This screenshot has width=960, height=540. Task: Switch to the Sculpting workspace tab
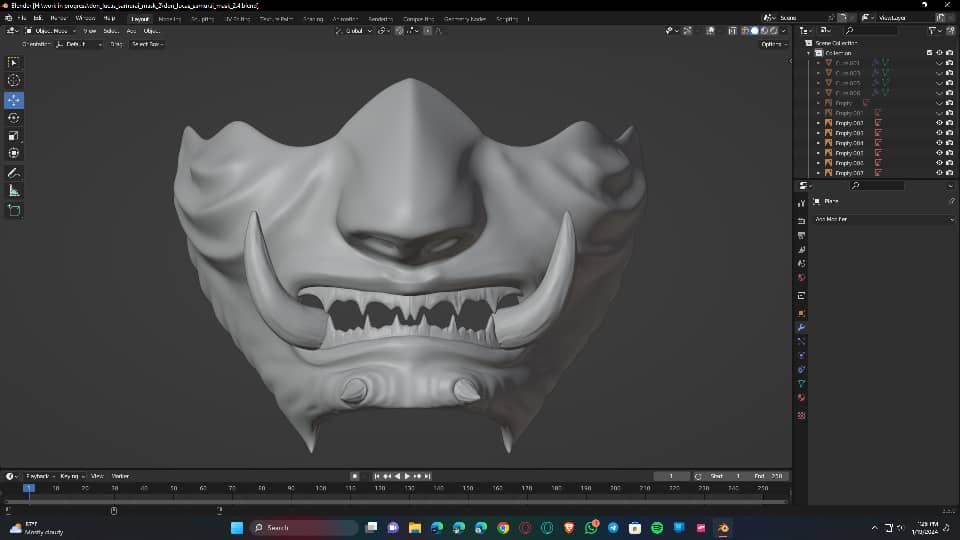pyautogui.click(x=202, y=19)
